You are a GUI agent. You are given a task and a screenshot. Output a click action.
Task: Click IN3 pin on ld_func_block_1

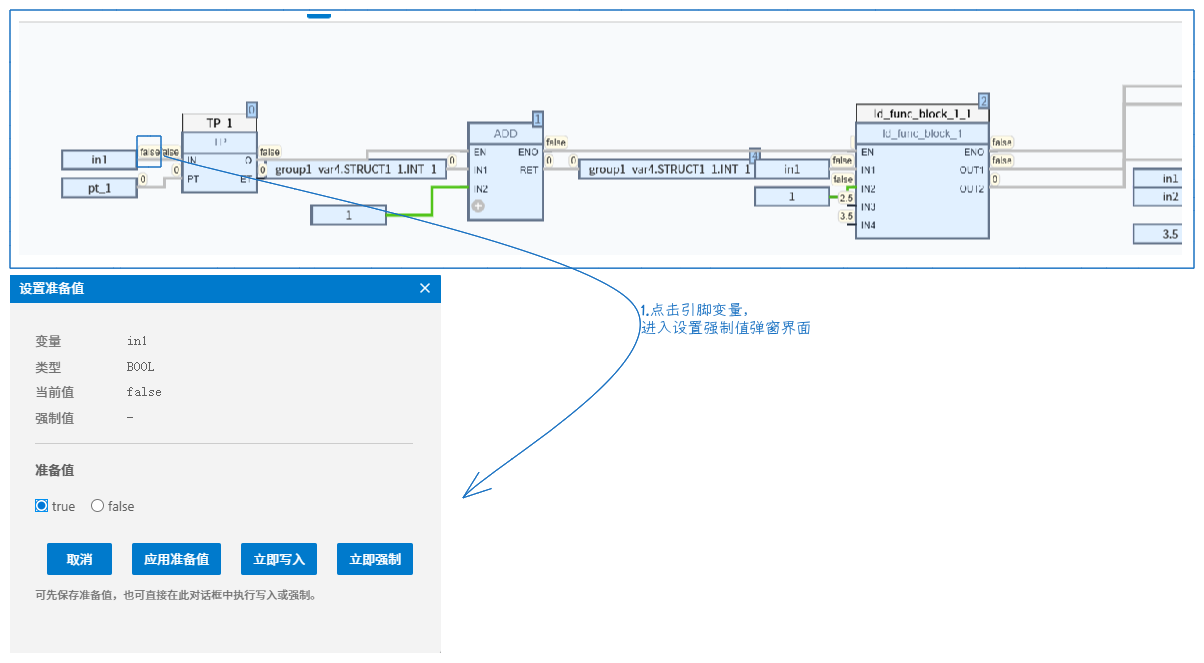[x=869, y=206]
